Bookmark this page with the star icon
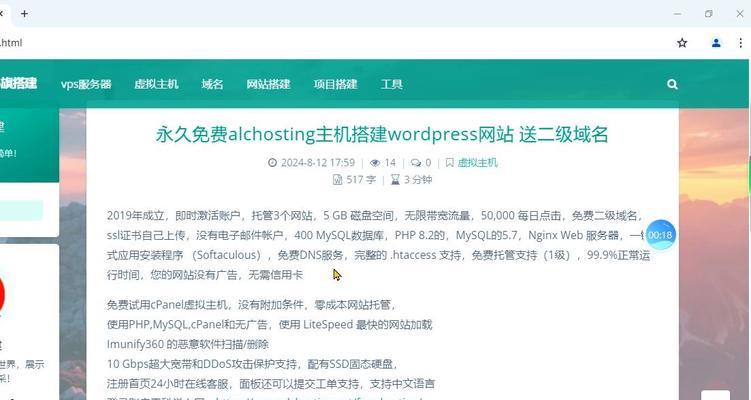Viewport: 751px width, 400px height. coord(682,43)
